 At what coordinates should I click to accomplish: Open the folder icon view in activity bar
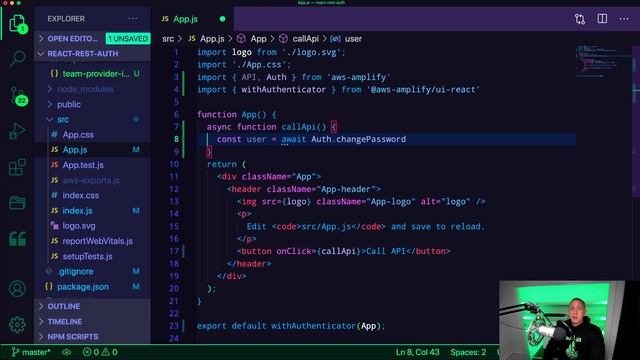17,202
